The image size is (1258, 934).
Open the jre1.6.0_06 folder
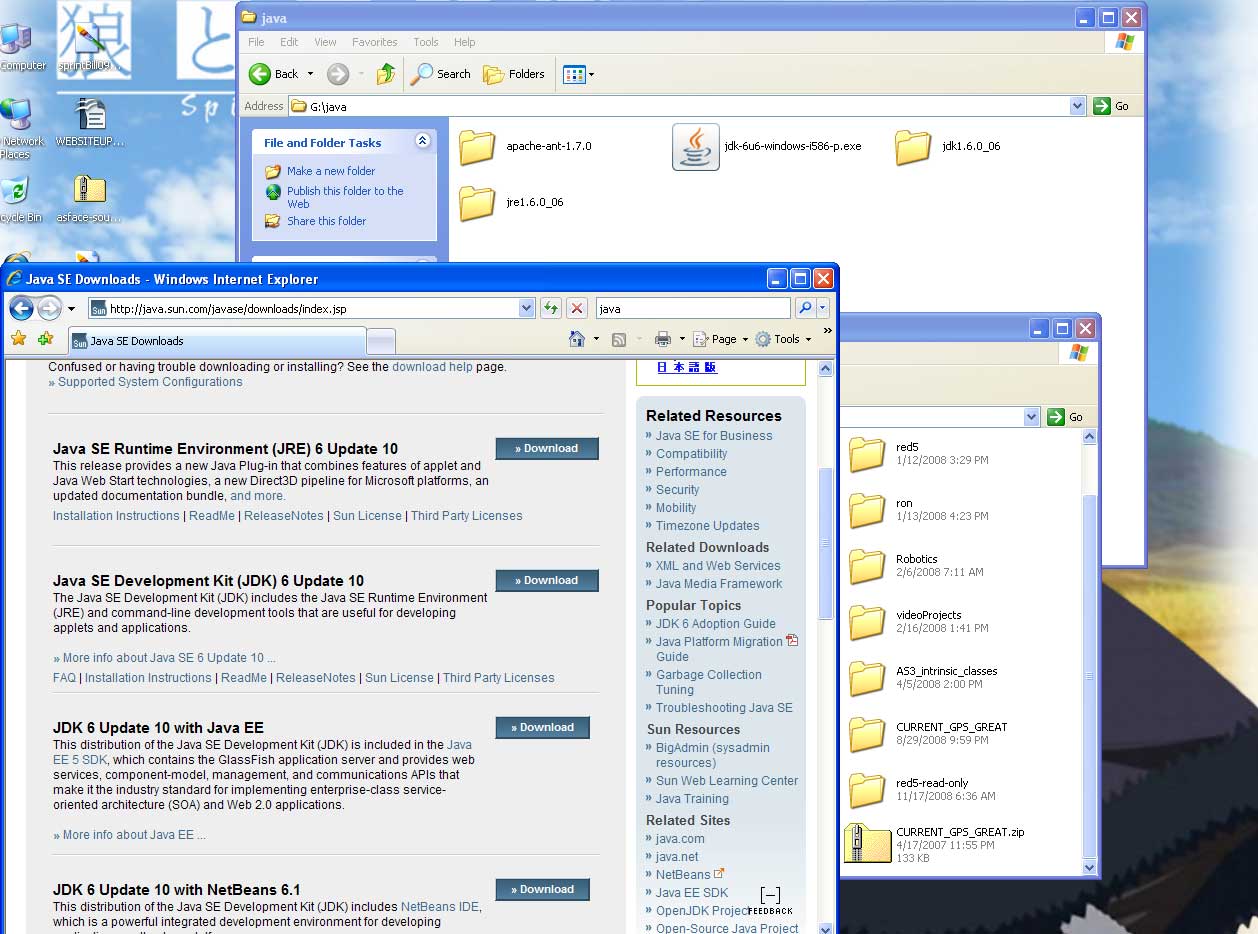(512, 202)
